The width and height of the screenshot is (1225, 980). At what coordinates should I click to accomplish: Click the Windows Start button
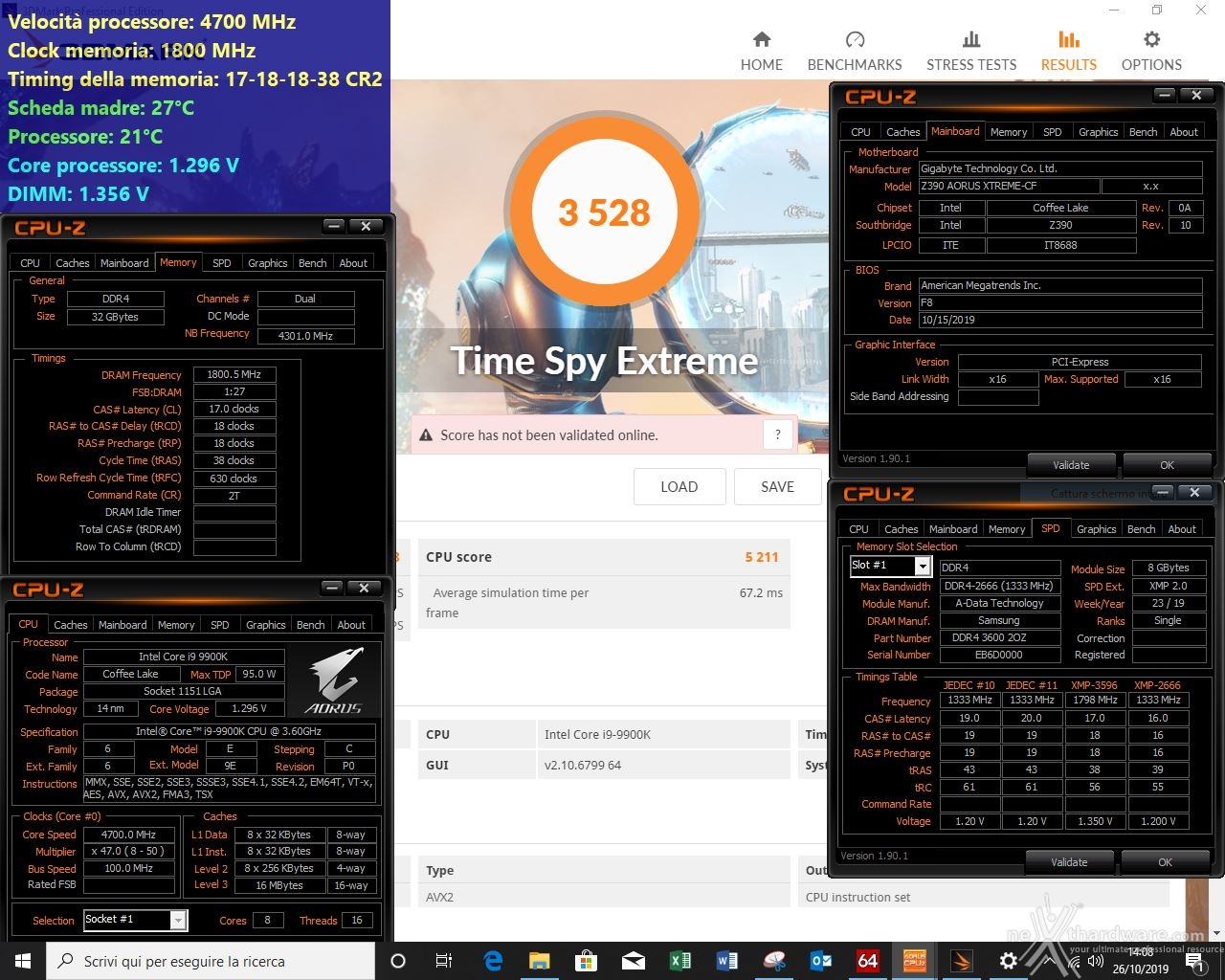23,961
